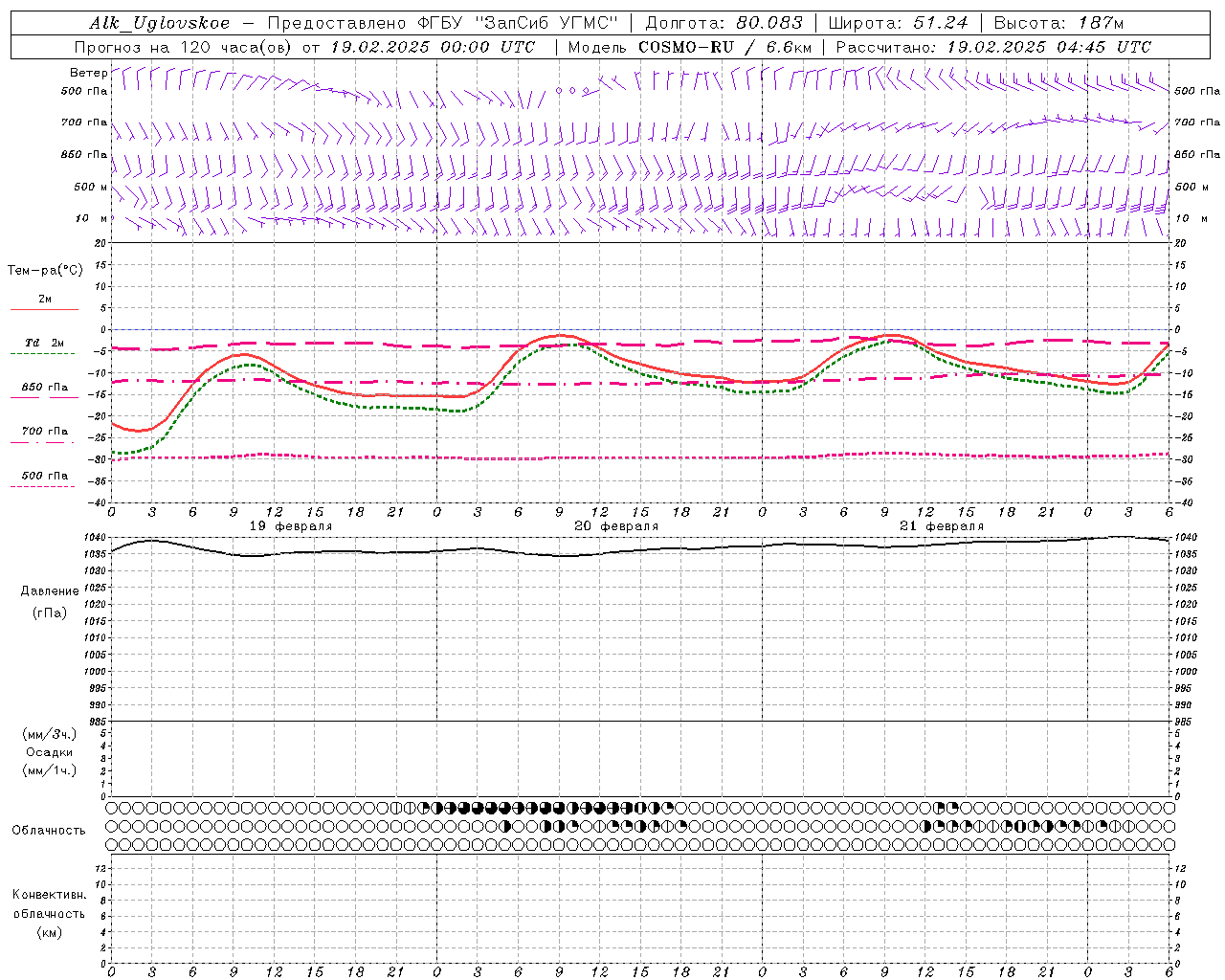Screen dimensions: 1225x980
Task: Click the 'Тем-ра(°C)' temperature panel label
Action: [45, 271]
